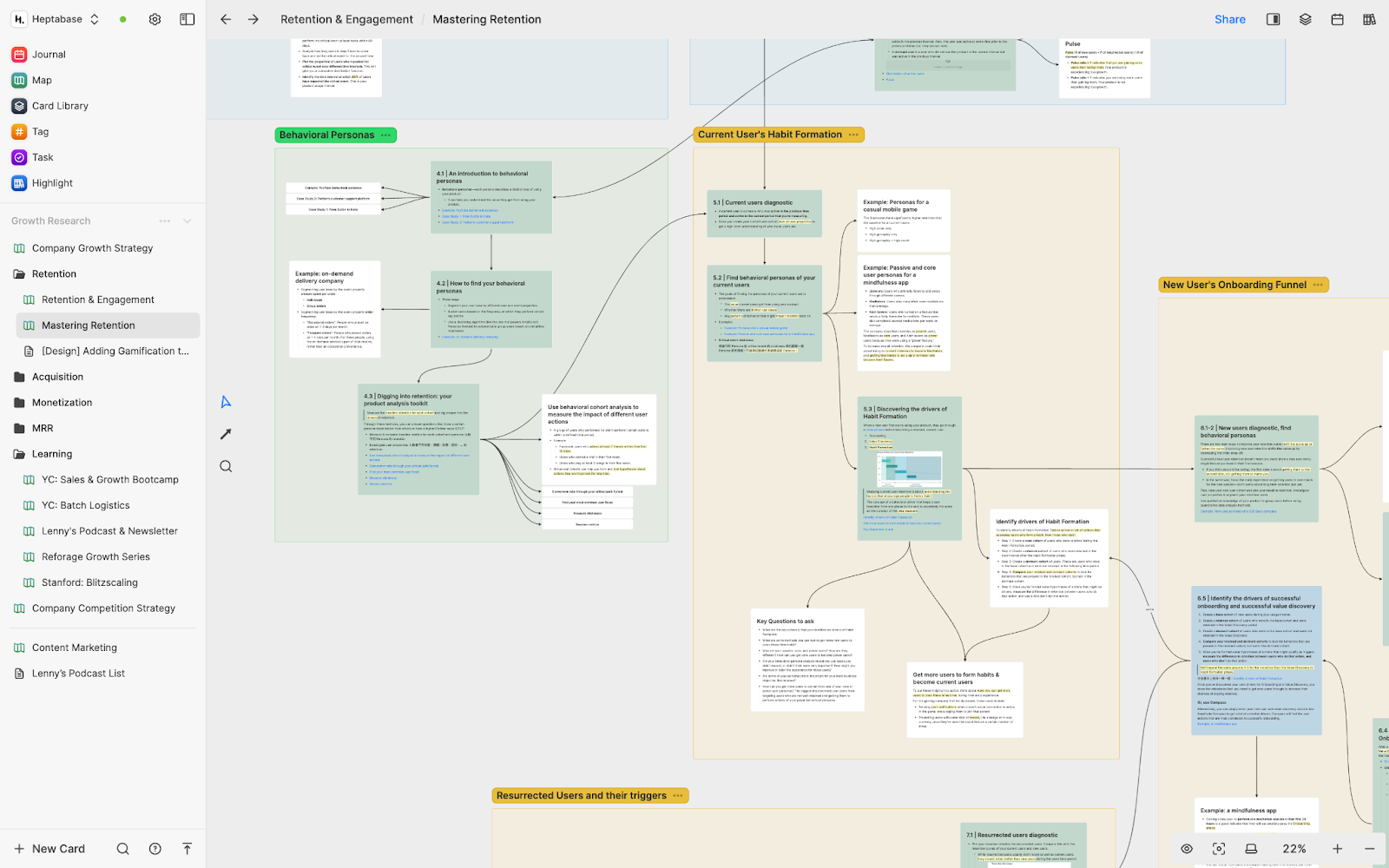Open Reforage Growth Series whiteboard
Screen dimensions: 1389x868
point(95,557)
